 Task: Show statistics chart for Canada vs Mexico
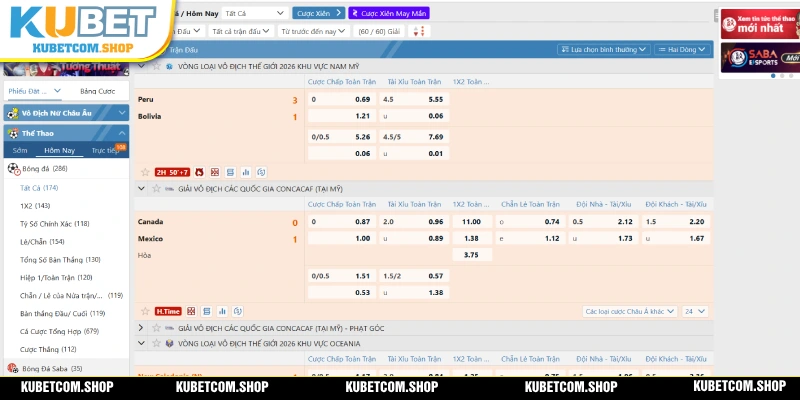coord(222,311)
